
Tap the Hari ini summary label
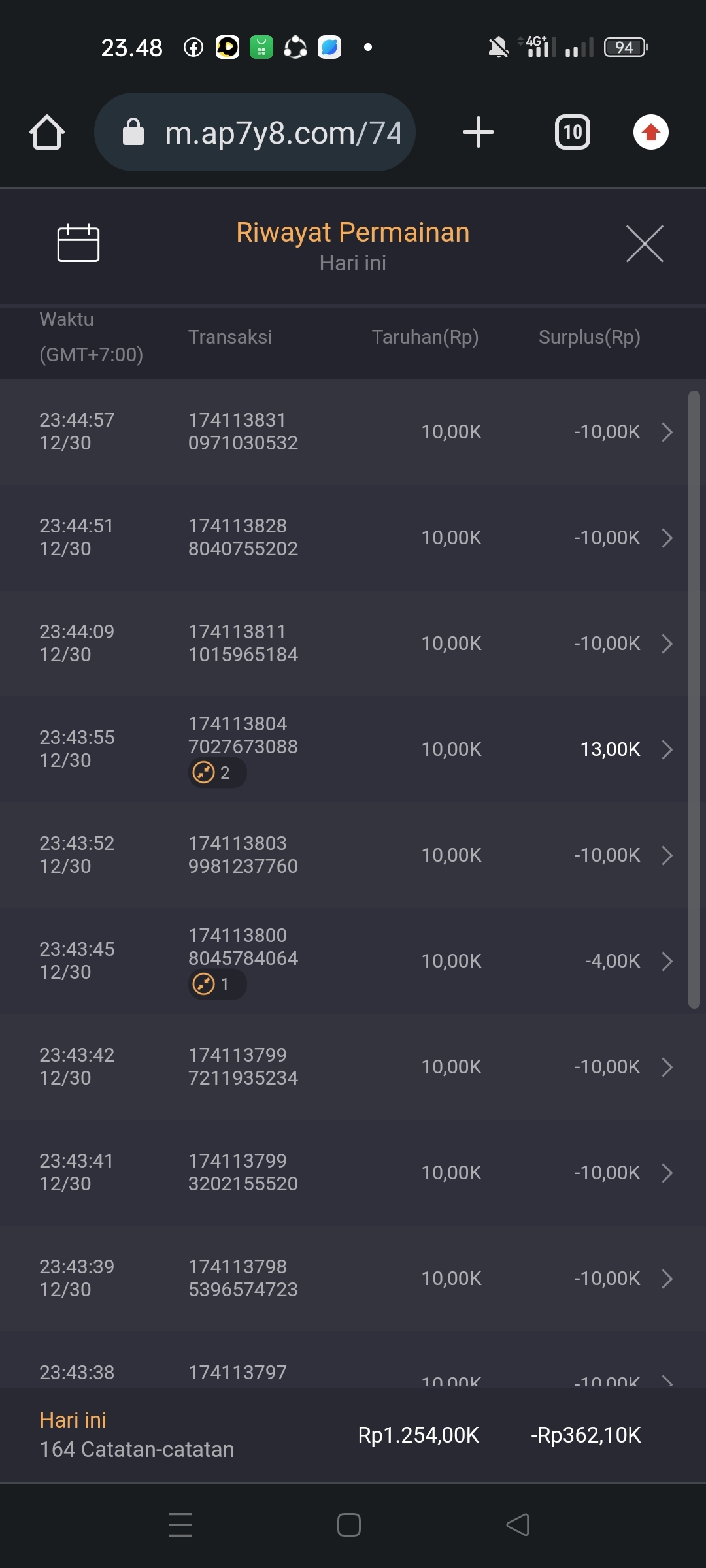[73, 1420]
